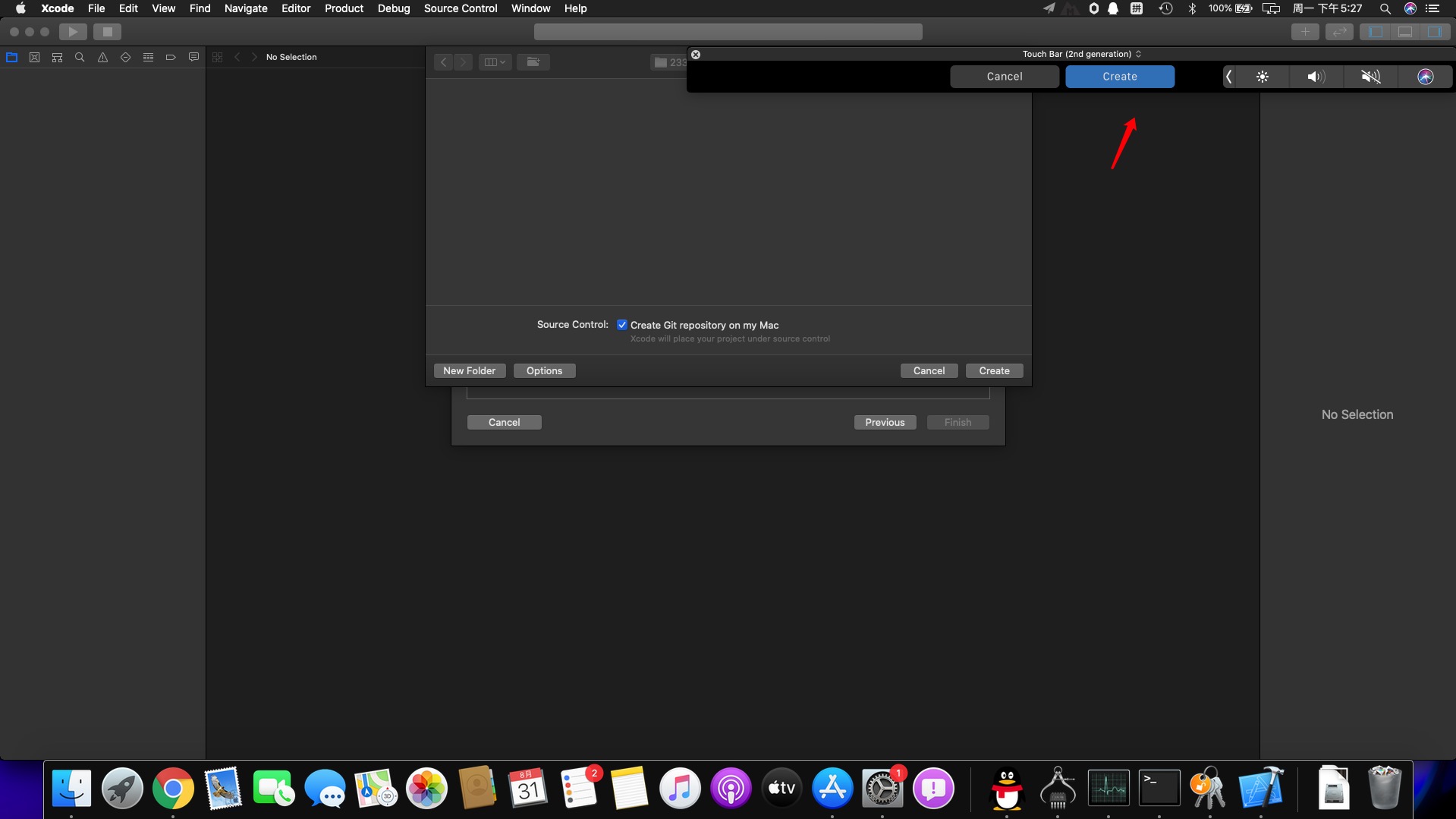
Task: Open the Issue navigator warning triangle
Action: 102,57
